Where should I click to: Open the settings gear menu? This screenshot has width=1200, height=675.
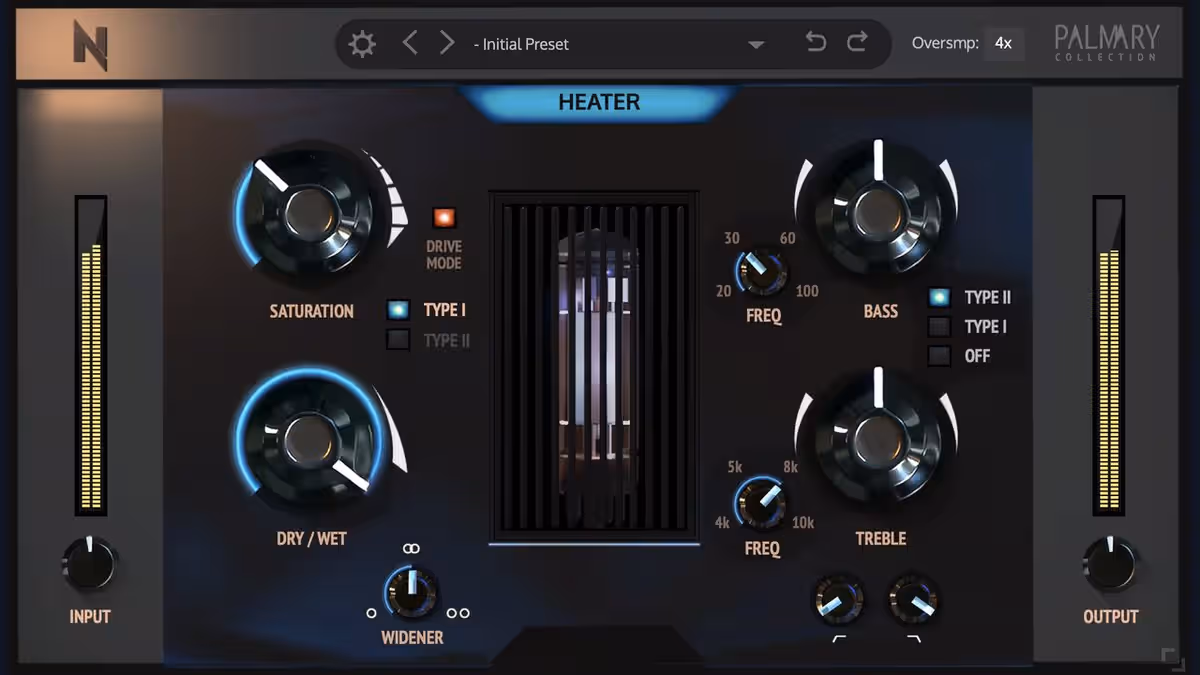coord(362,44)
